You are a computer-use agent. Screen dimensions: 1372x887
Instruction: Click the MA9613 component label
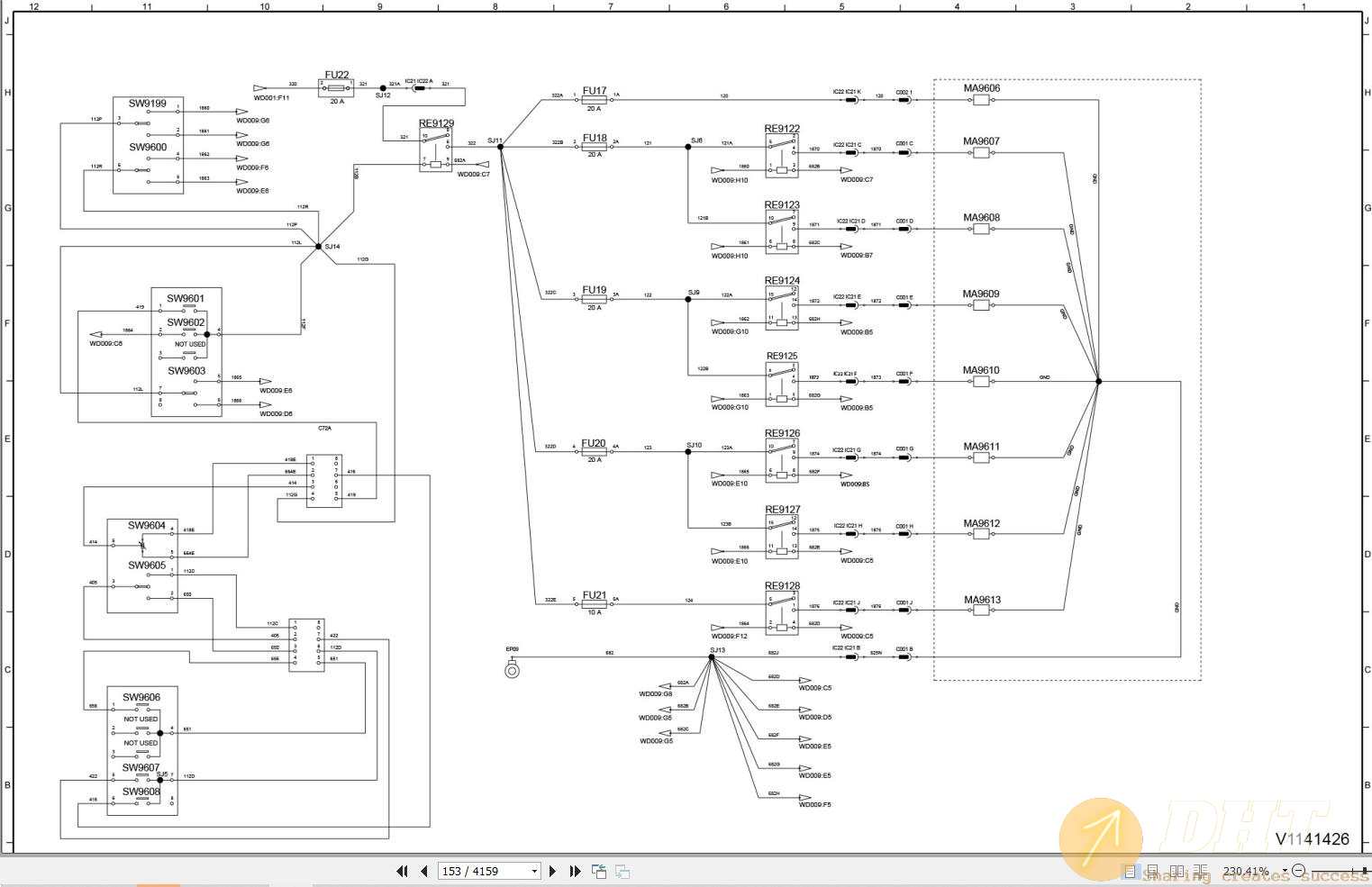pyautogui.click(x=981, y=600)
